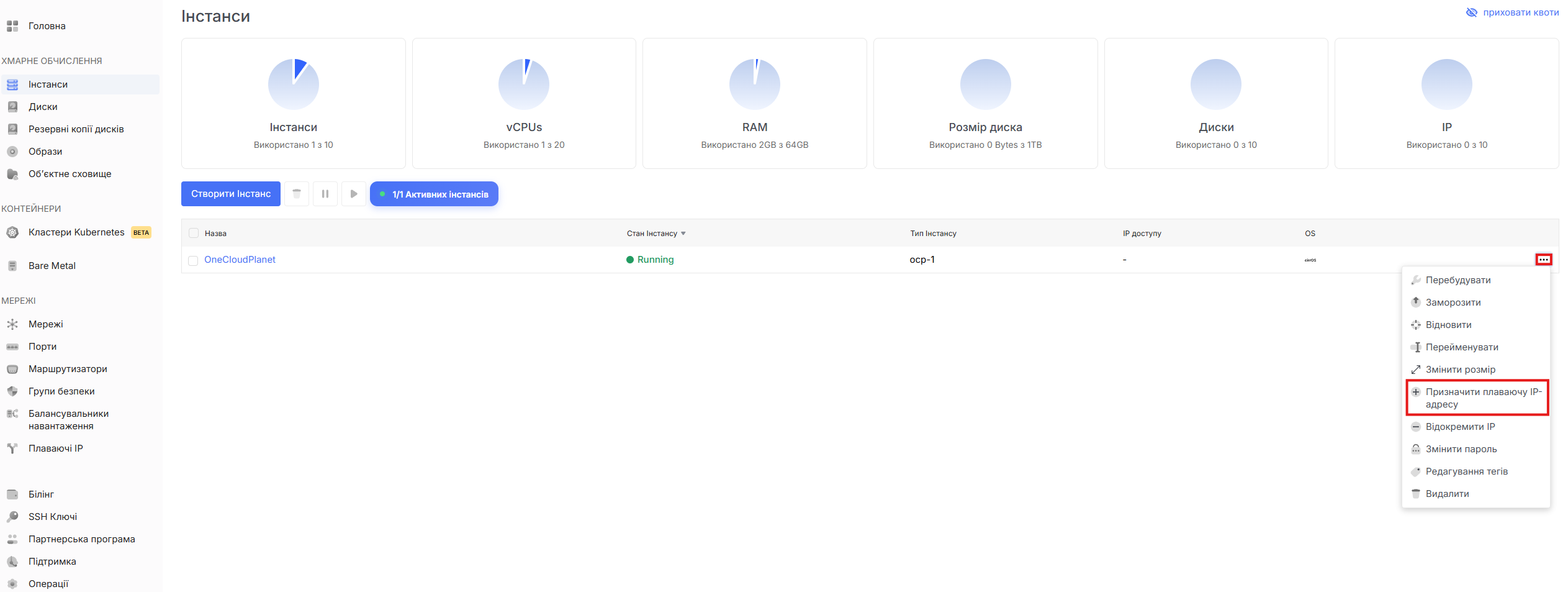Open the three-dots actions menu for OneCloudPlanet
The height and width of the screenshot is (592, 1568).
pyautogui.click(x=1543, y=260)
